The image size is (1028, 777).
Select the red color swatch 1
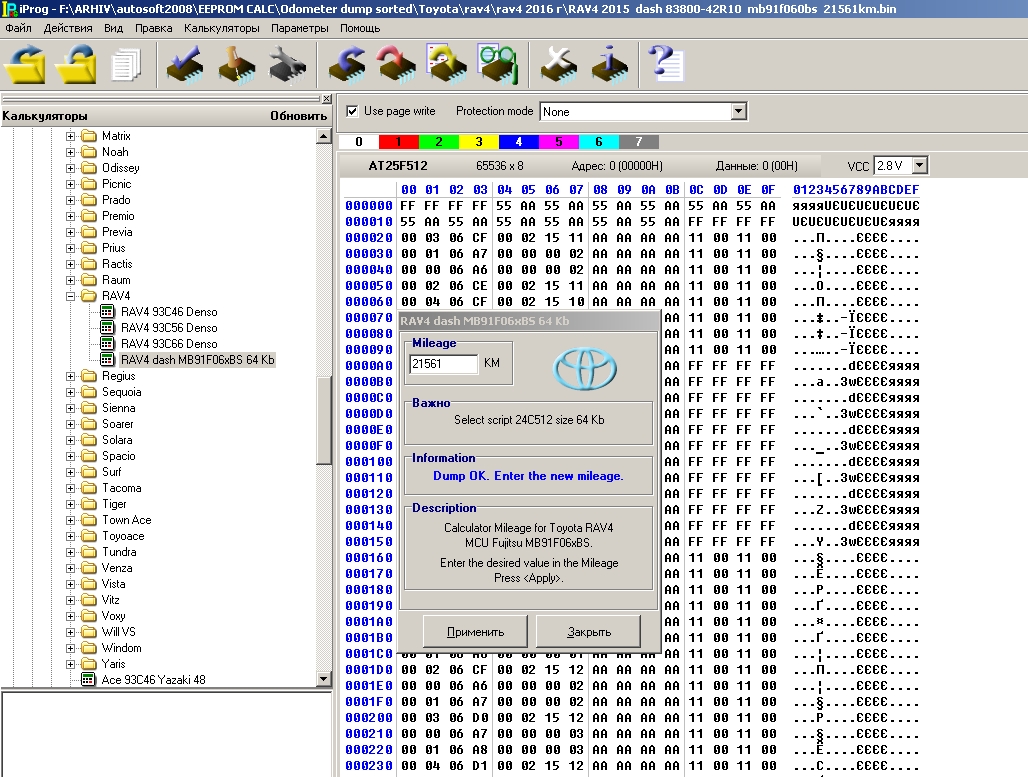399,142
